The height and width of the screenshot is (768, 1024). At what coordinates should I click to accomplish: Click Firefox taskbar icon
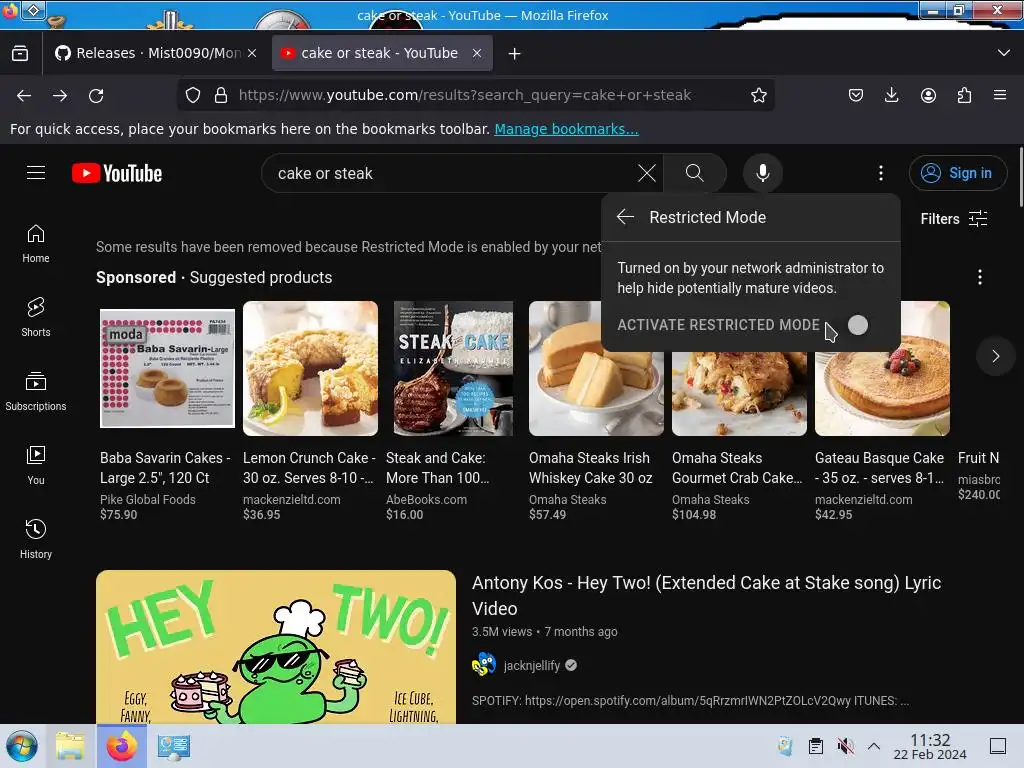(122, 746)
